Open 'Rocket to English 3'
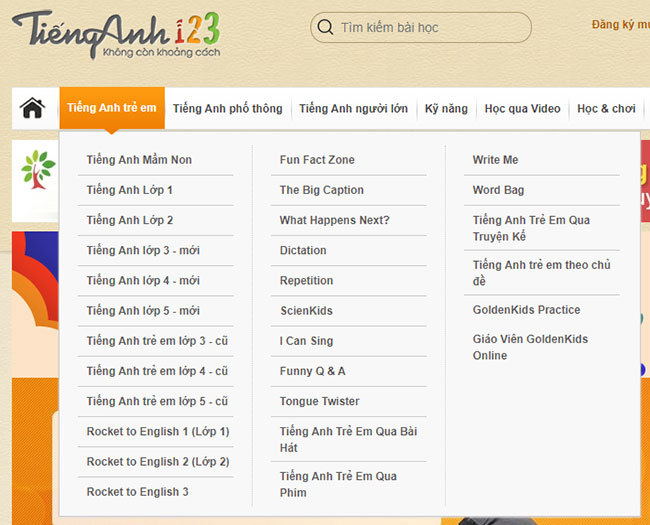Image resolution: width=650 pixels, height=525 pixels. 138,492
